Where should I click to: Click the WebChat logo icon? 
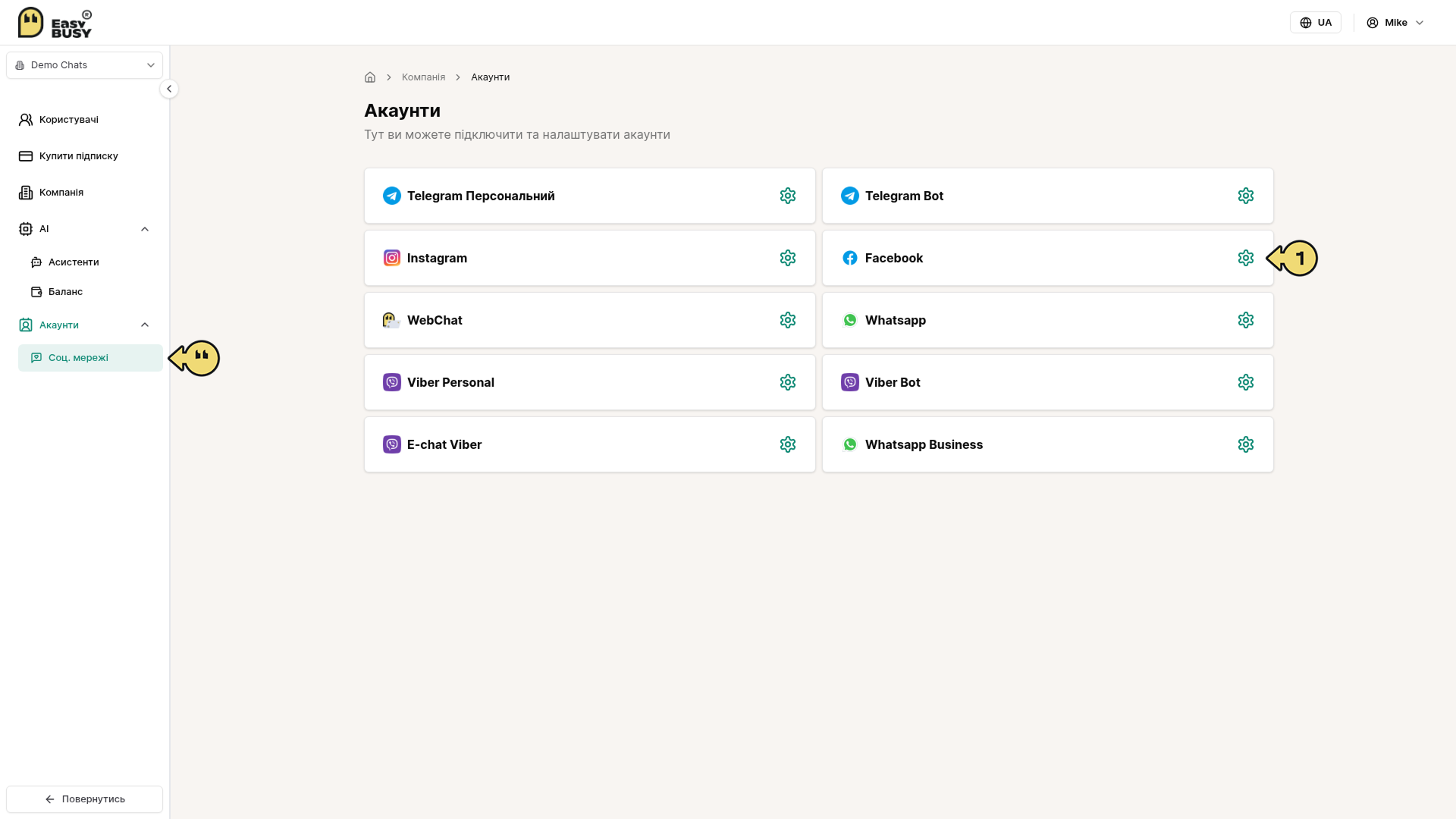tap(391, 320)
